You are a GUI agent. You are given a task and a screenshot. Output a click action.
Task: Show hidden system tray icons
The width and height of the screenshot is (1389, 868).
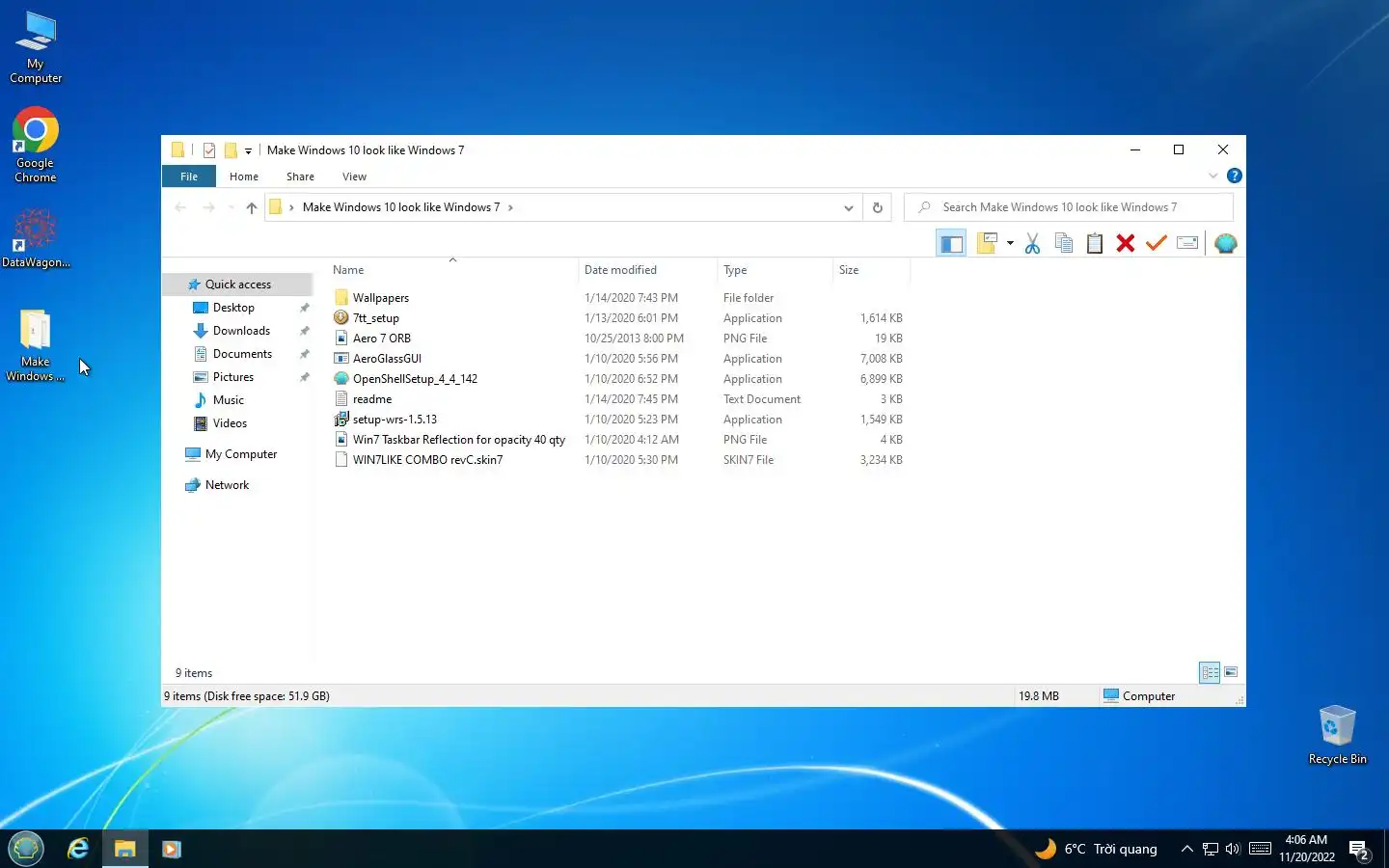1187,850
